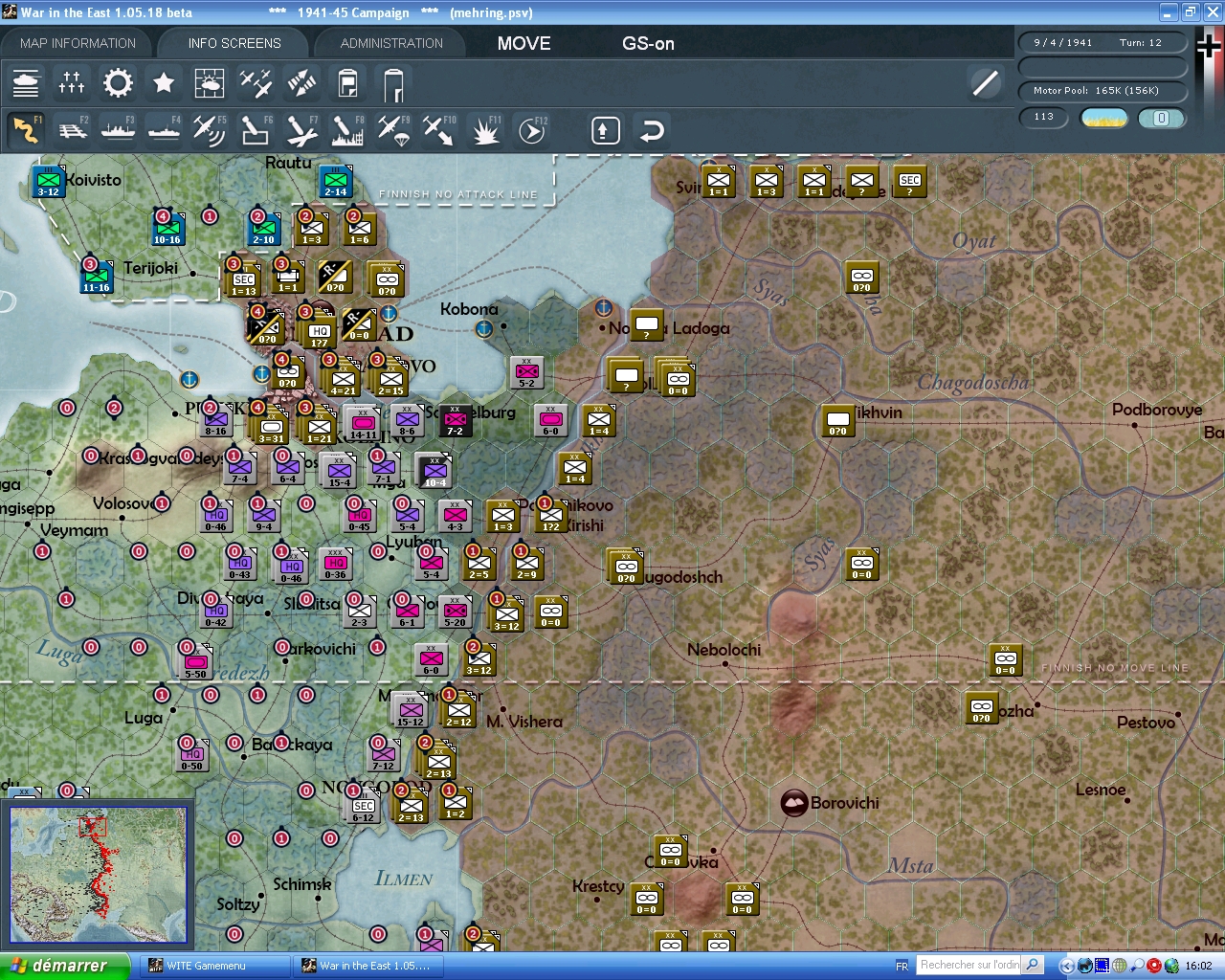Click the zero counter indicator button

[x=1162, y=118]
